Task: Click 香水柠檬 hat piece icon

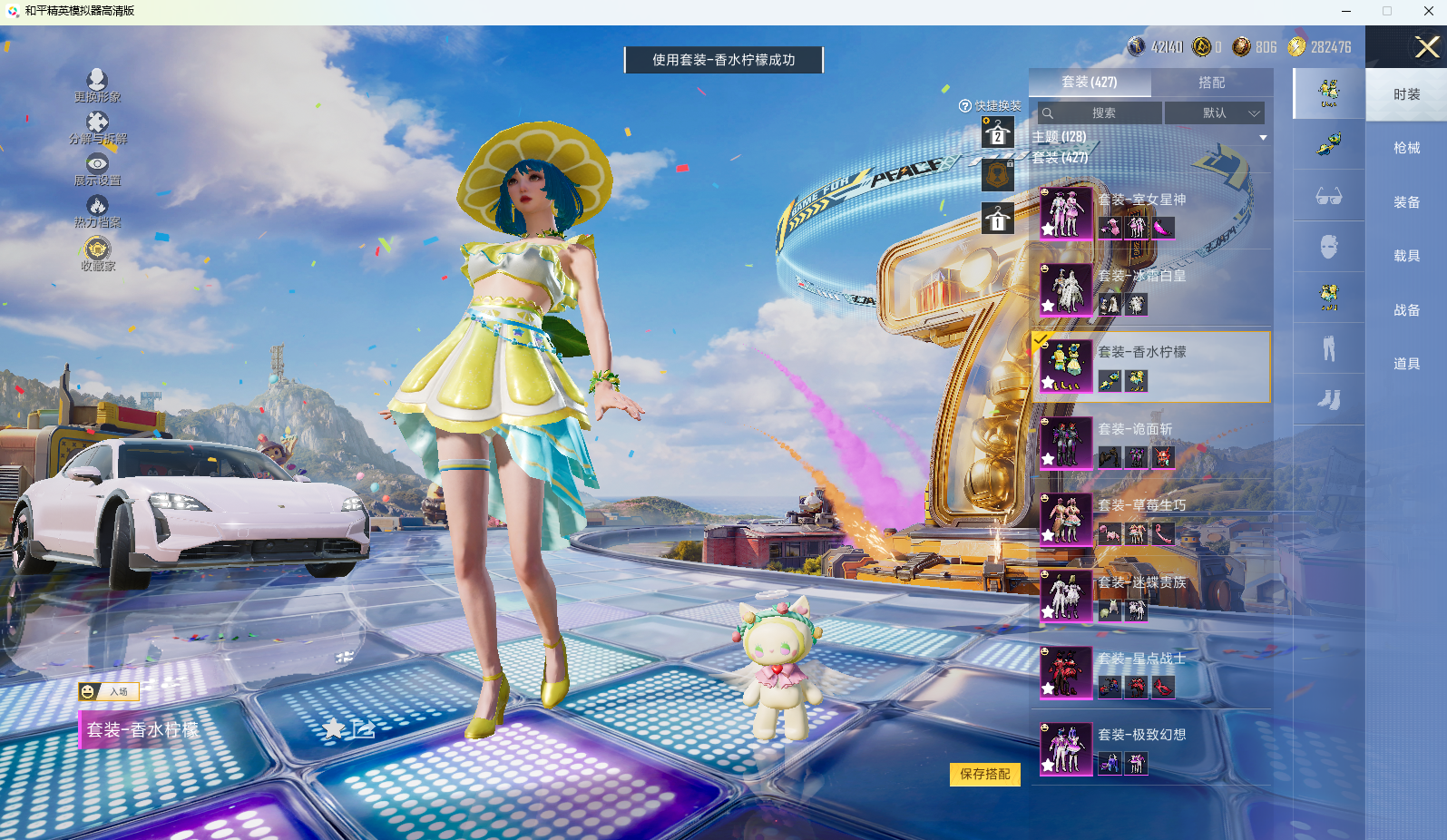Action: click(1110, 381)
